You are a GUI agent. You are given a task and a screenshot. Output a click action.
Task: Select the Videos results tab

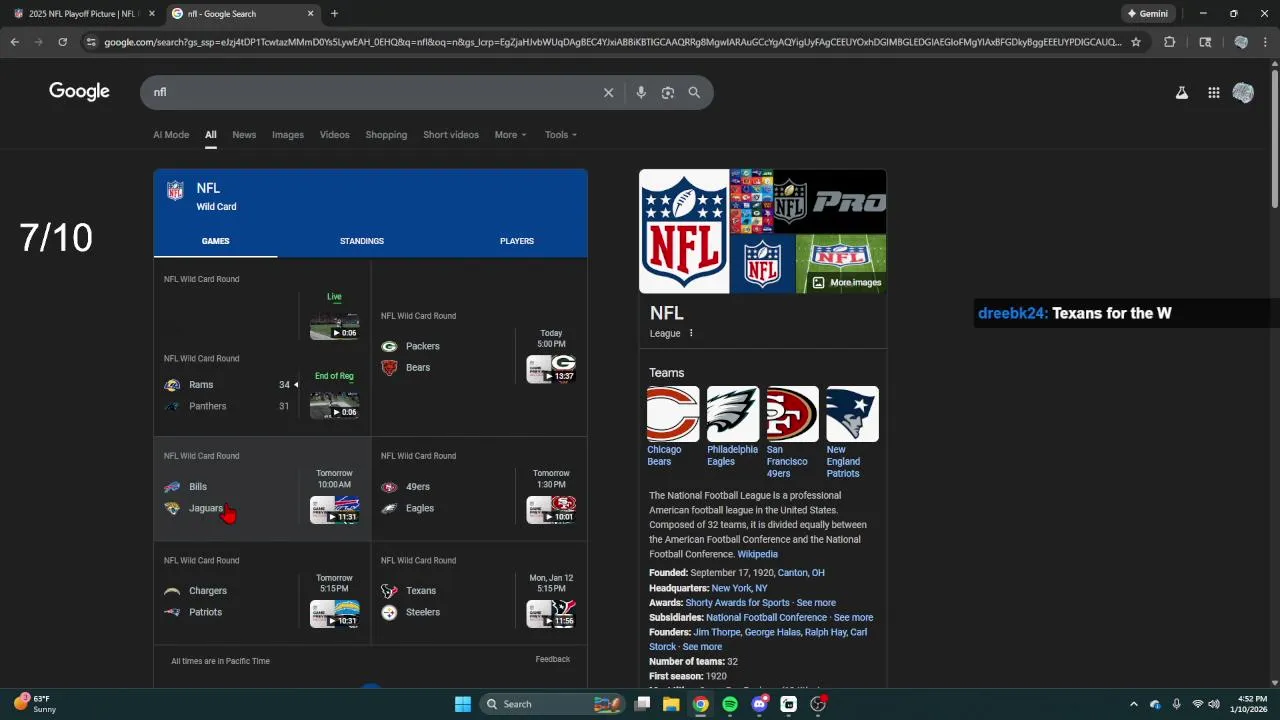pyautogui.click(x=335, y=135)
